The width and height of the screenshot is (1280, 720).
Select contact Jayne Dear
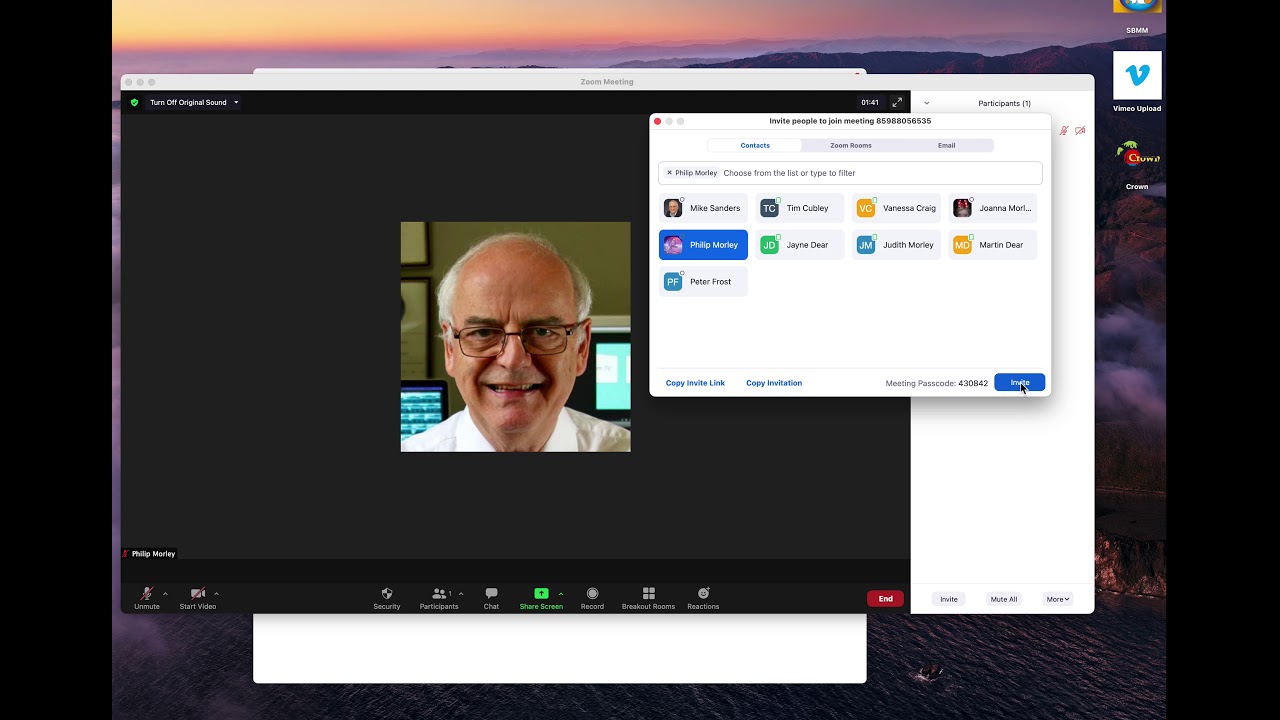[x=799, y=245]
